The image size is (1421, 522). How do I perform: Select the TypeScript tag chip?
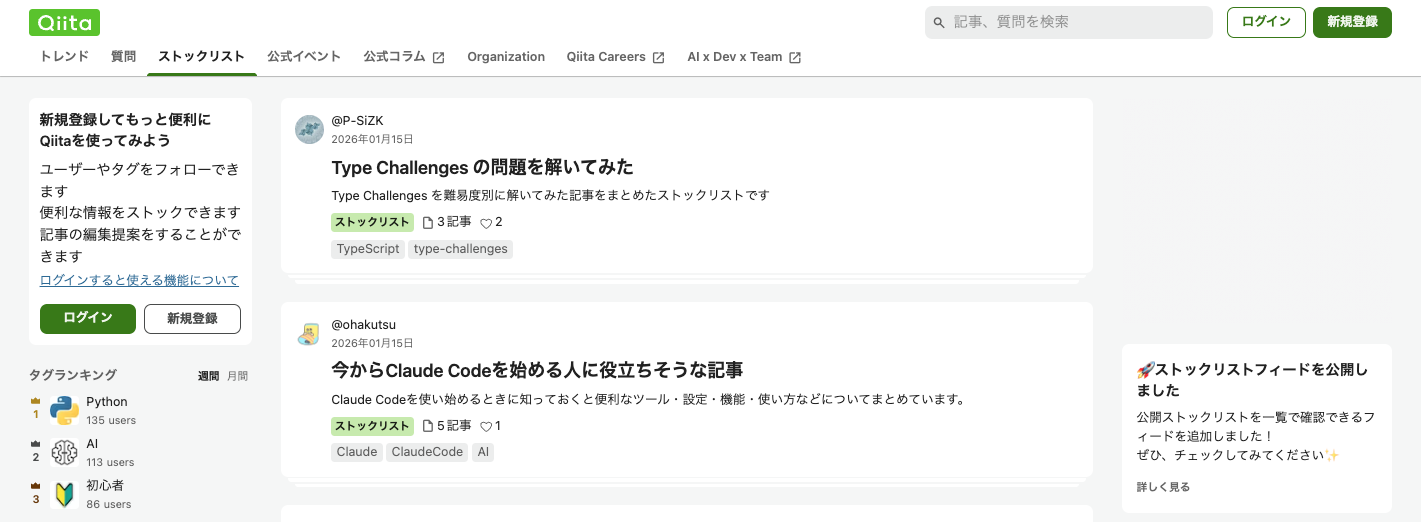pyautogui.click(x=367, y=249)
